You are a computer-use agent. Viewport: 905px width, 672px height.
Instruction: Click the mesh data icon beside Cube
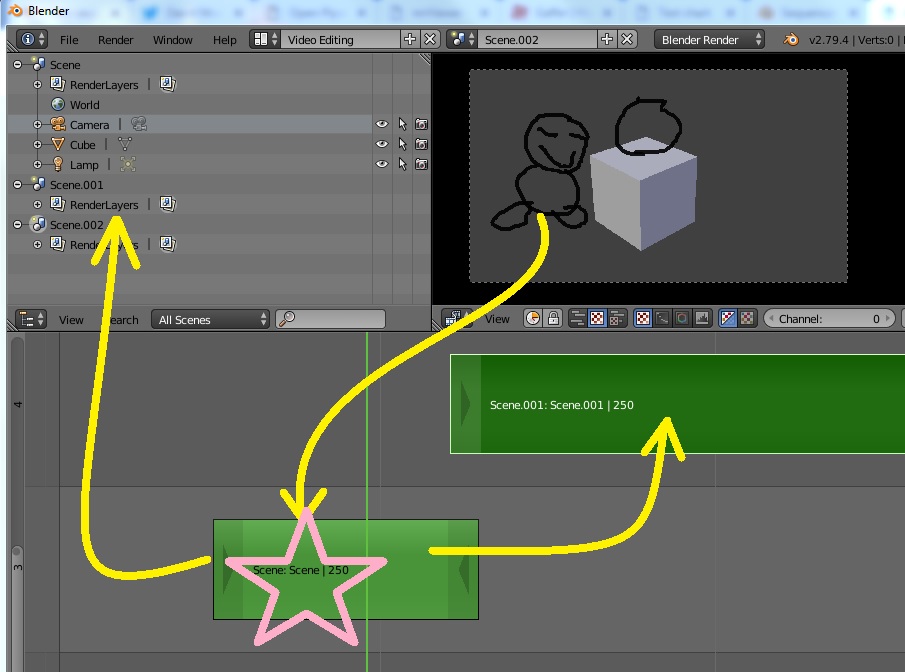(x=125, y=144)
